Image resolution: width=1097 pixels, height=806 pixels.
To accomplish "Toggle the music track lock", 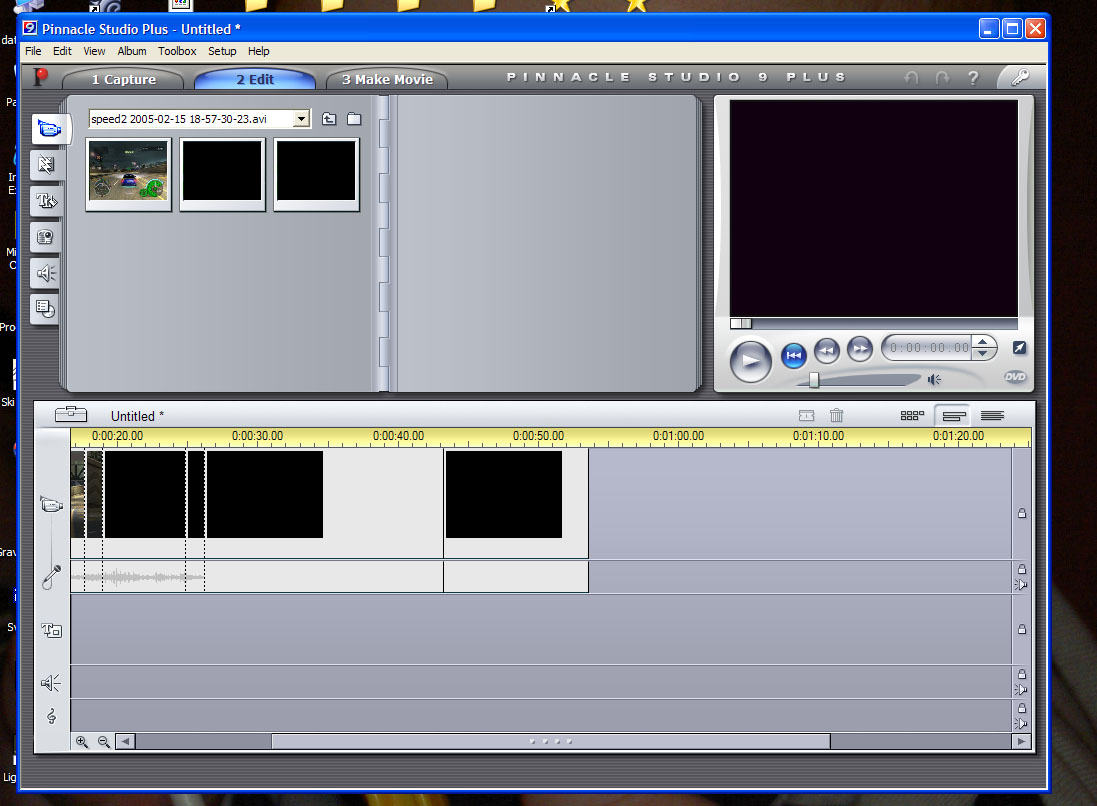I will coord(1021,708).
